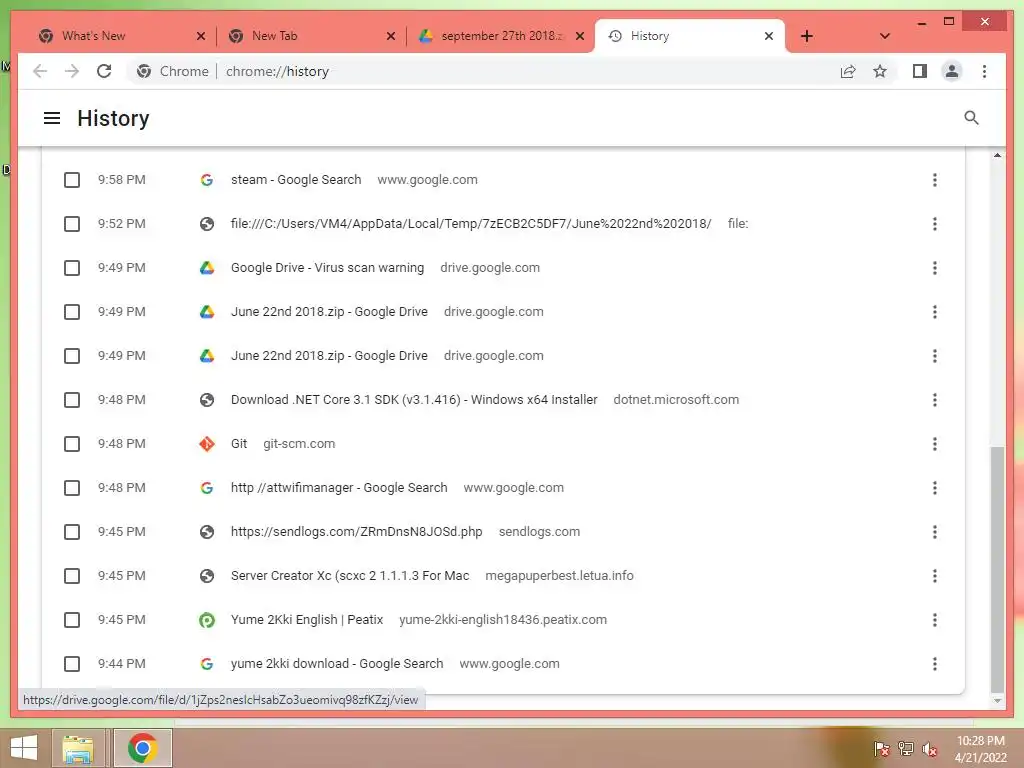Open File Explorer from the taskbar
This screenshot has width=1024, height=768.
coord(78,748)
